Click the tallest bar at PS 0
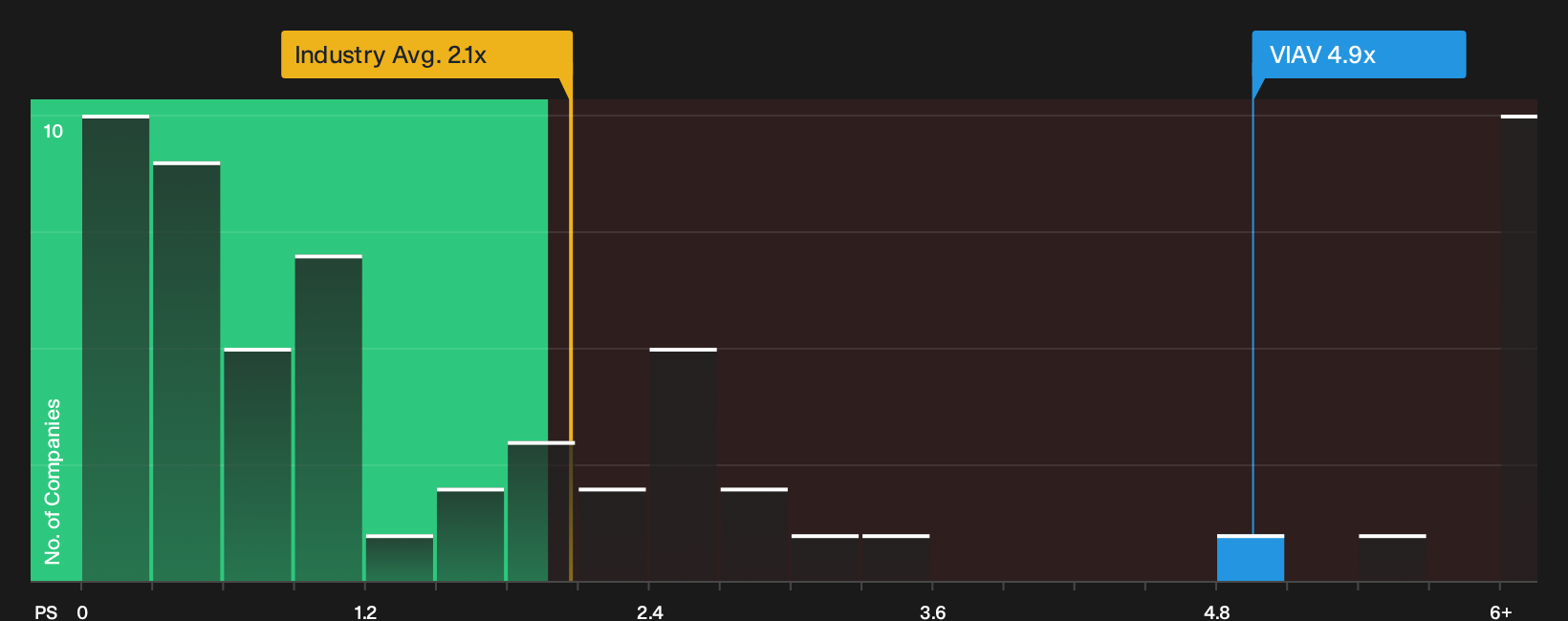This screenshot has height=621, width=1568. coord(116,348)
